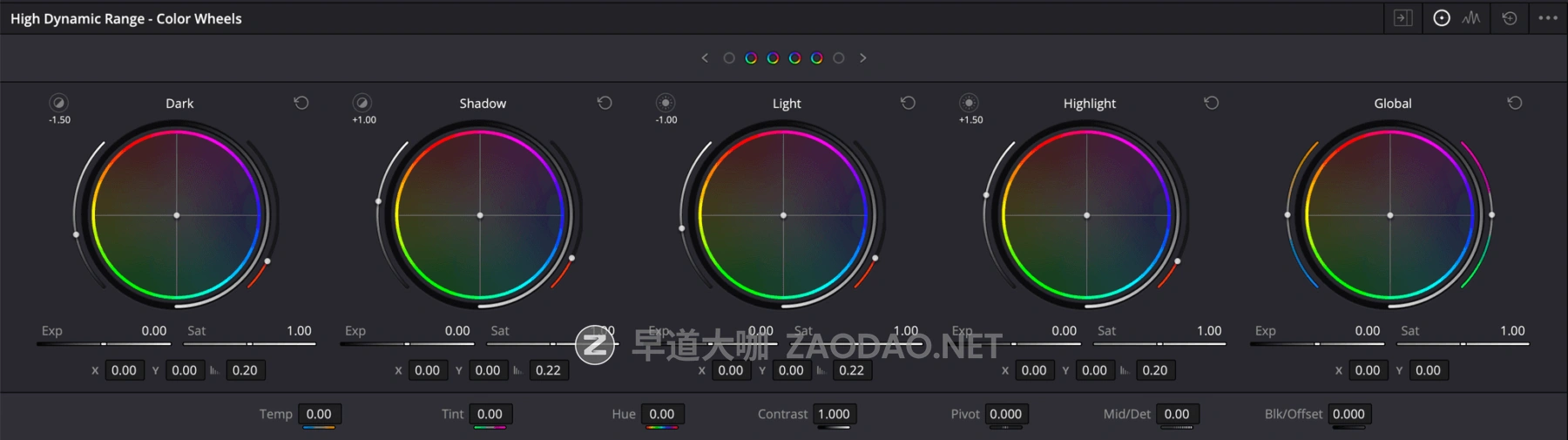Click the Highlight zone range icon
Viewport: 1568px width, 440px height.
[x=969, y=103]
